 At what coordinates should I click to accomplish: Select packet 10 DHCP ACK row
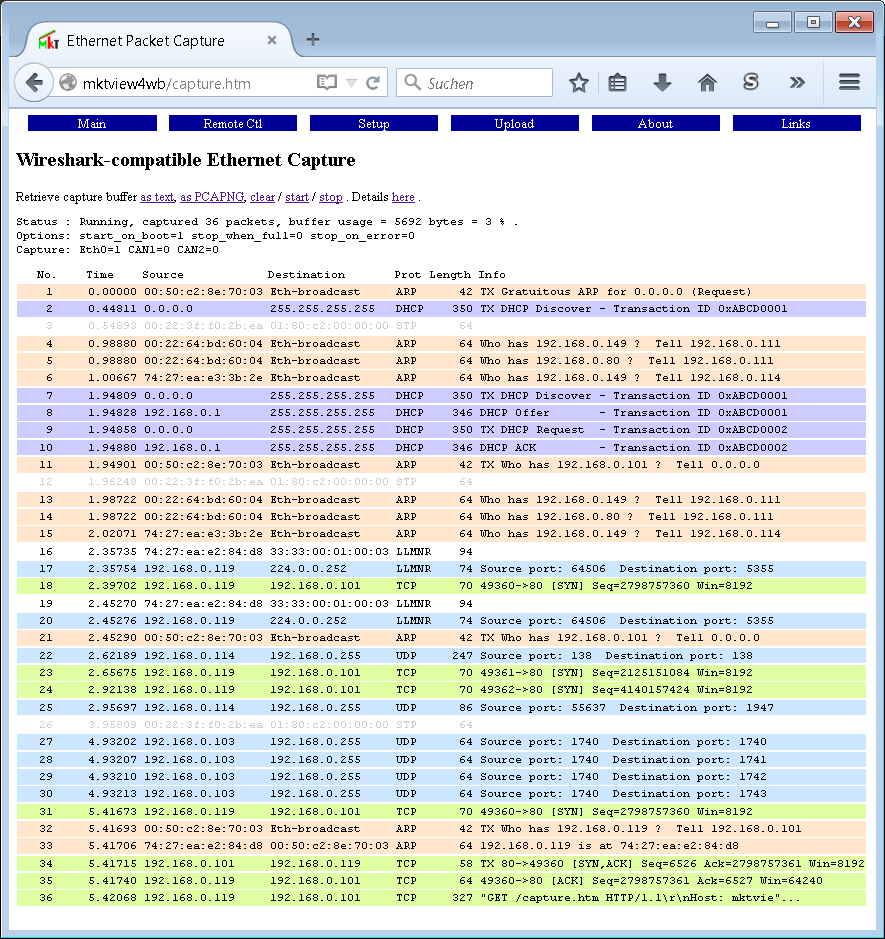(x=441, y=447)
